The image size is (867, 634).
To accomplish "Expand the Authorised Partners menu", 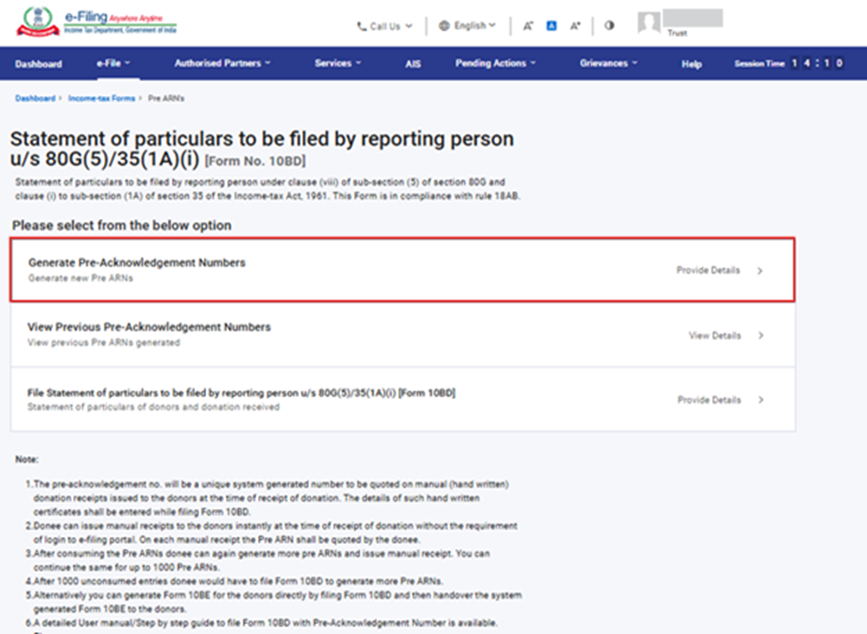I will point(222,64).
